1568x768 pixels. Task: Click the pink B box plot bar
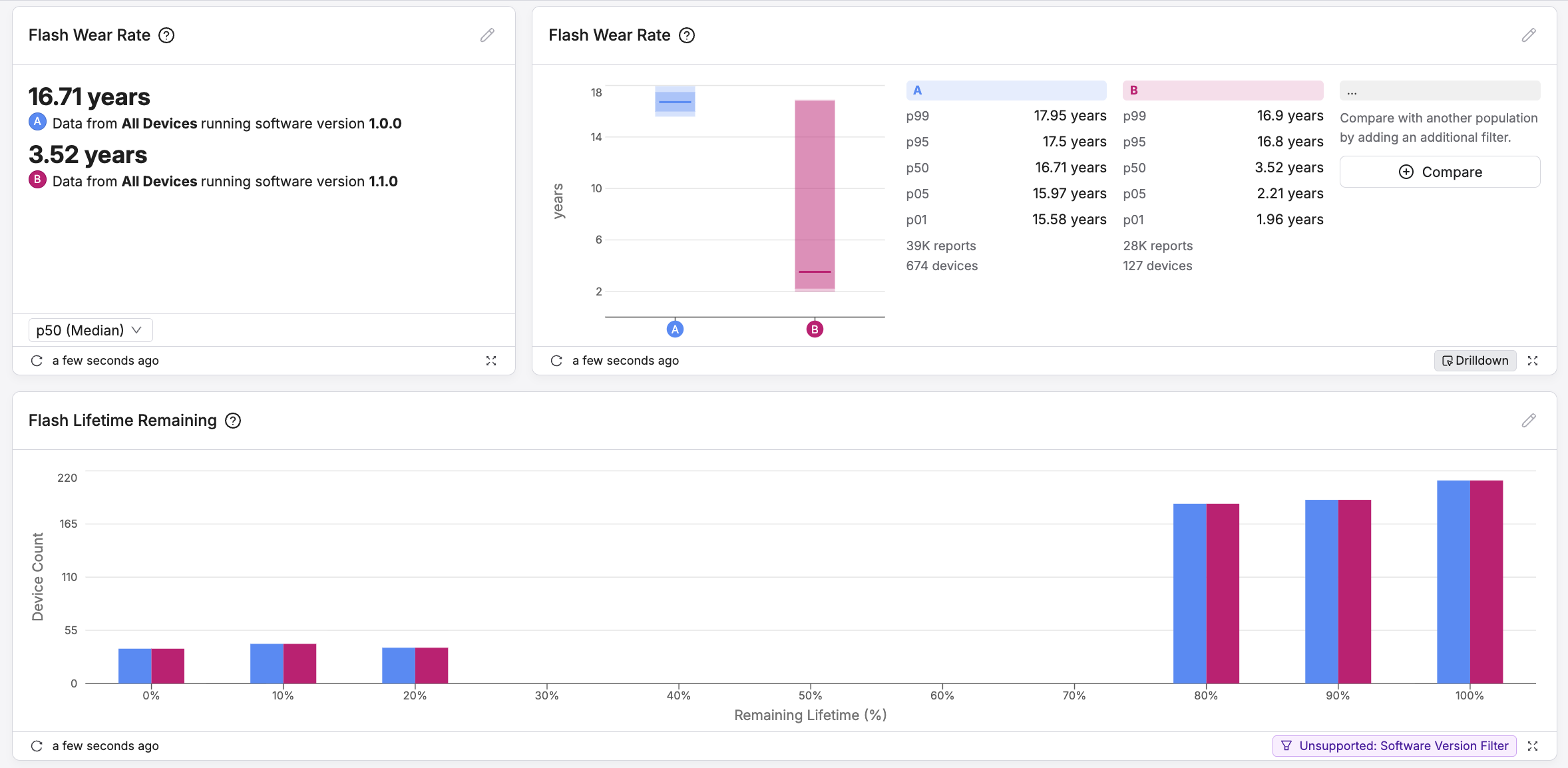813,193
